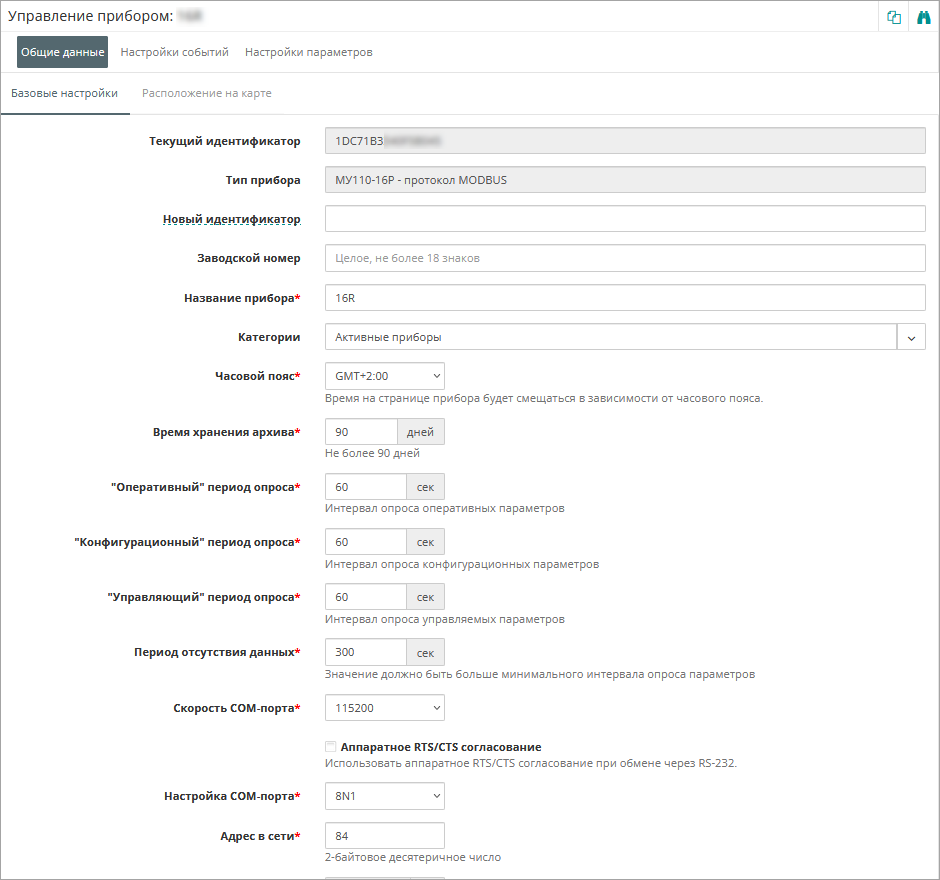Click the copy device icon

tap(894, 18)
